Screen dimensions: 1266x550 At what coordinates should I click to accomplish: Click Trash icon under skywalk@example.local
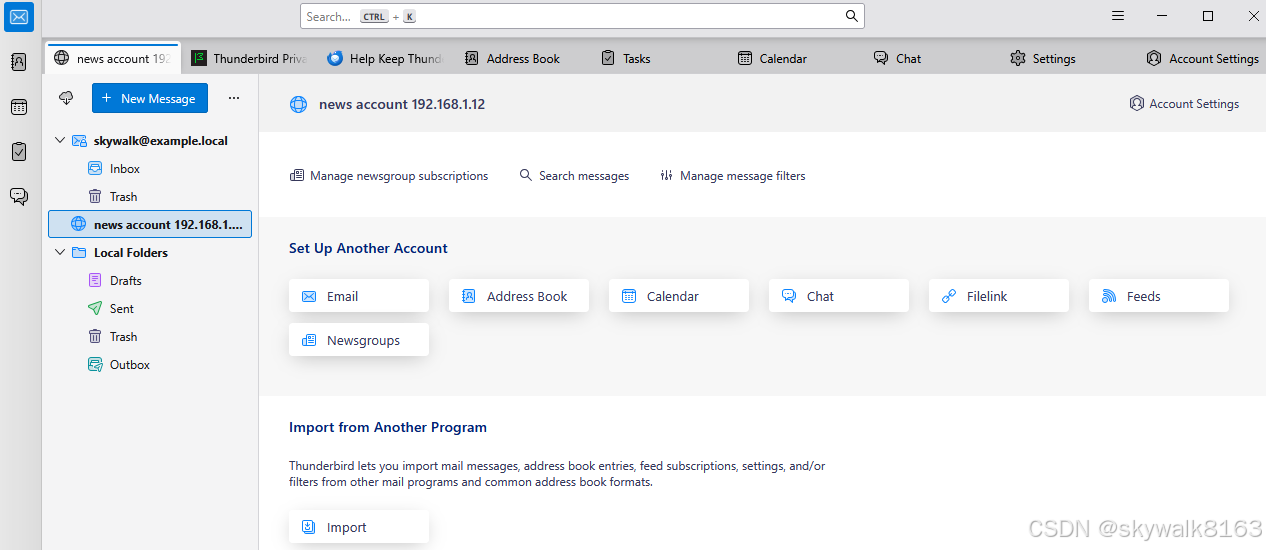tap(95, 197)
